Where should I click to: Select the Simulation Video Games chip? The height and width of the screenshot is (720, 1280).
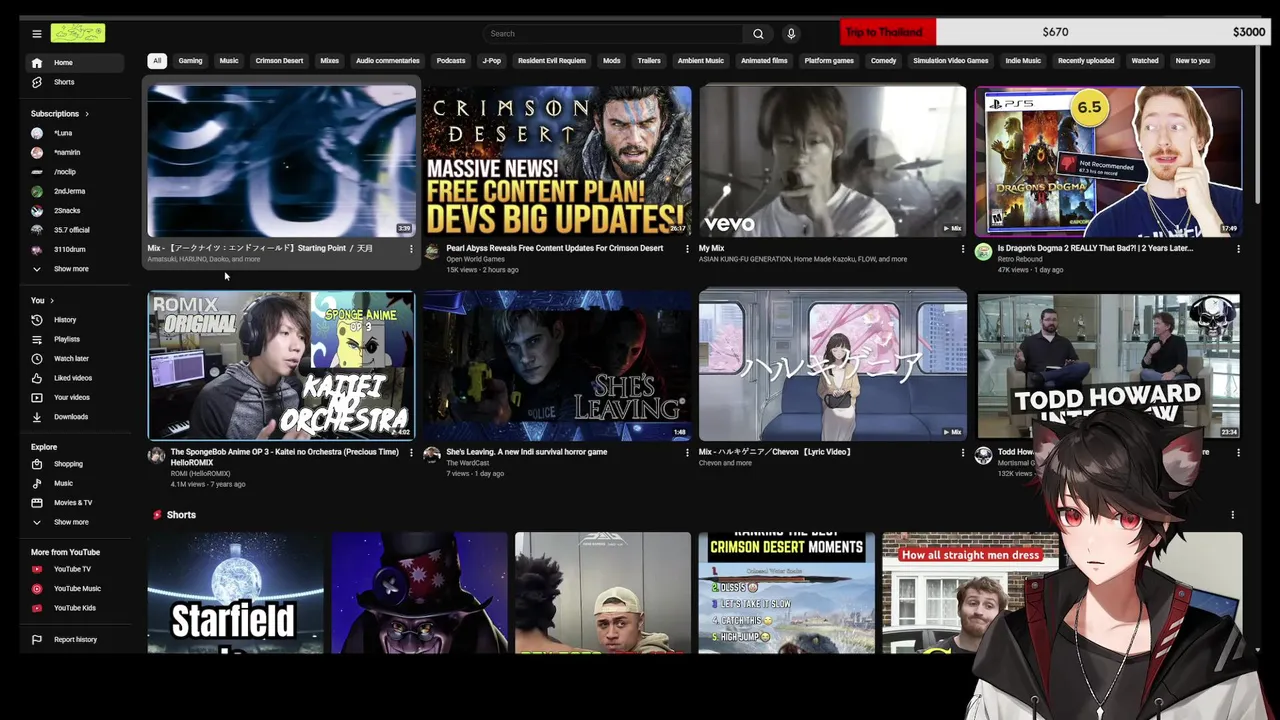point(951,61)
